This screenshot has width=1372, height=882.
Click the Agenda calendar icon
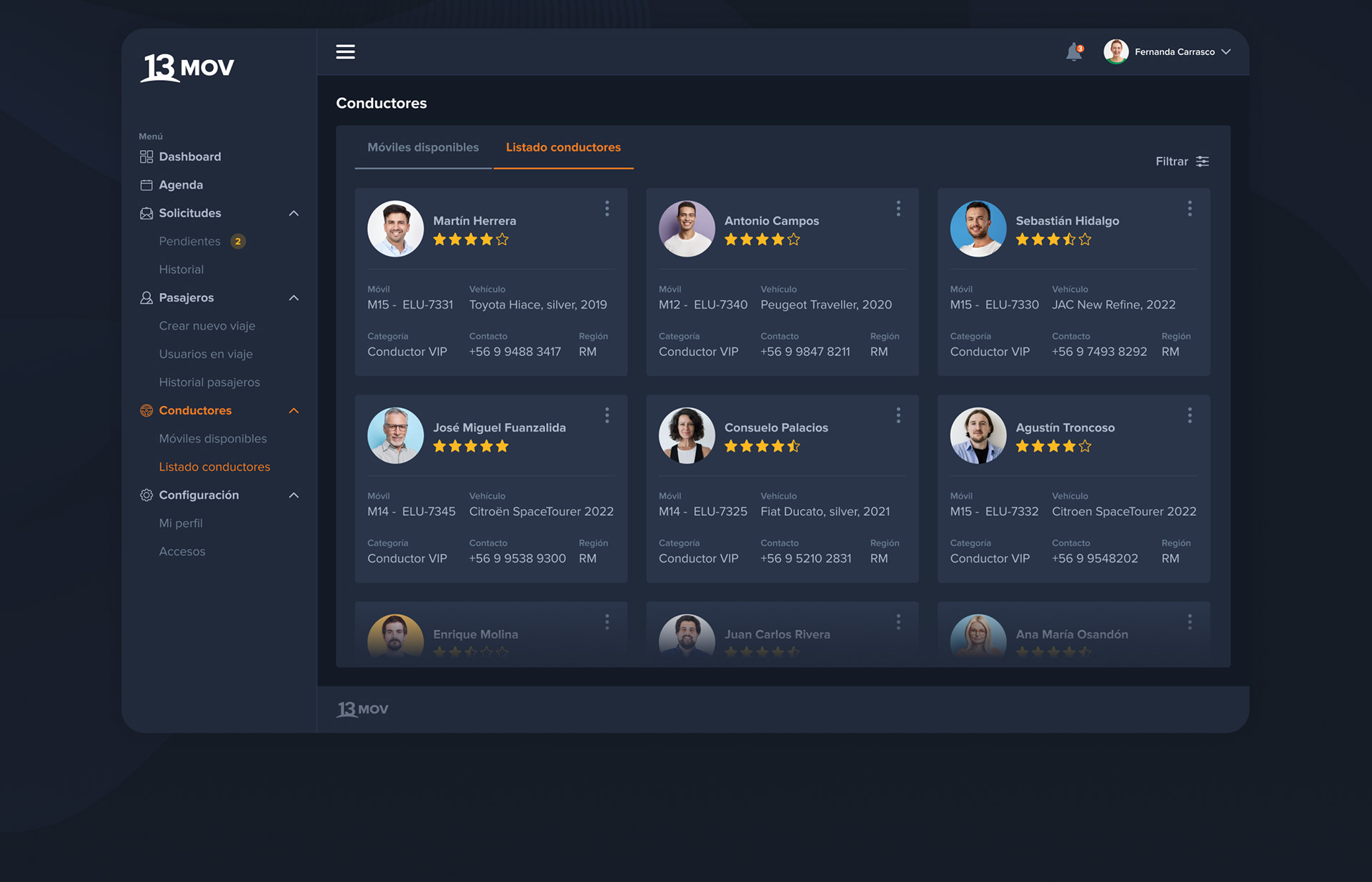(146, 185)
